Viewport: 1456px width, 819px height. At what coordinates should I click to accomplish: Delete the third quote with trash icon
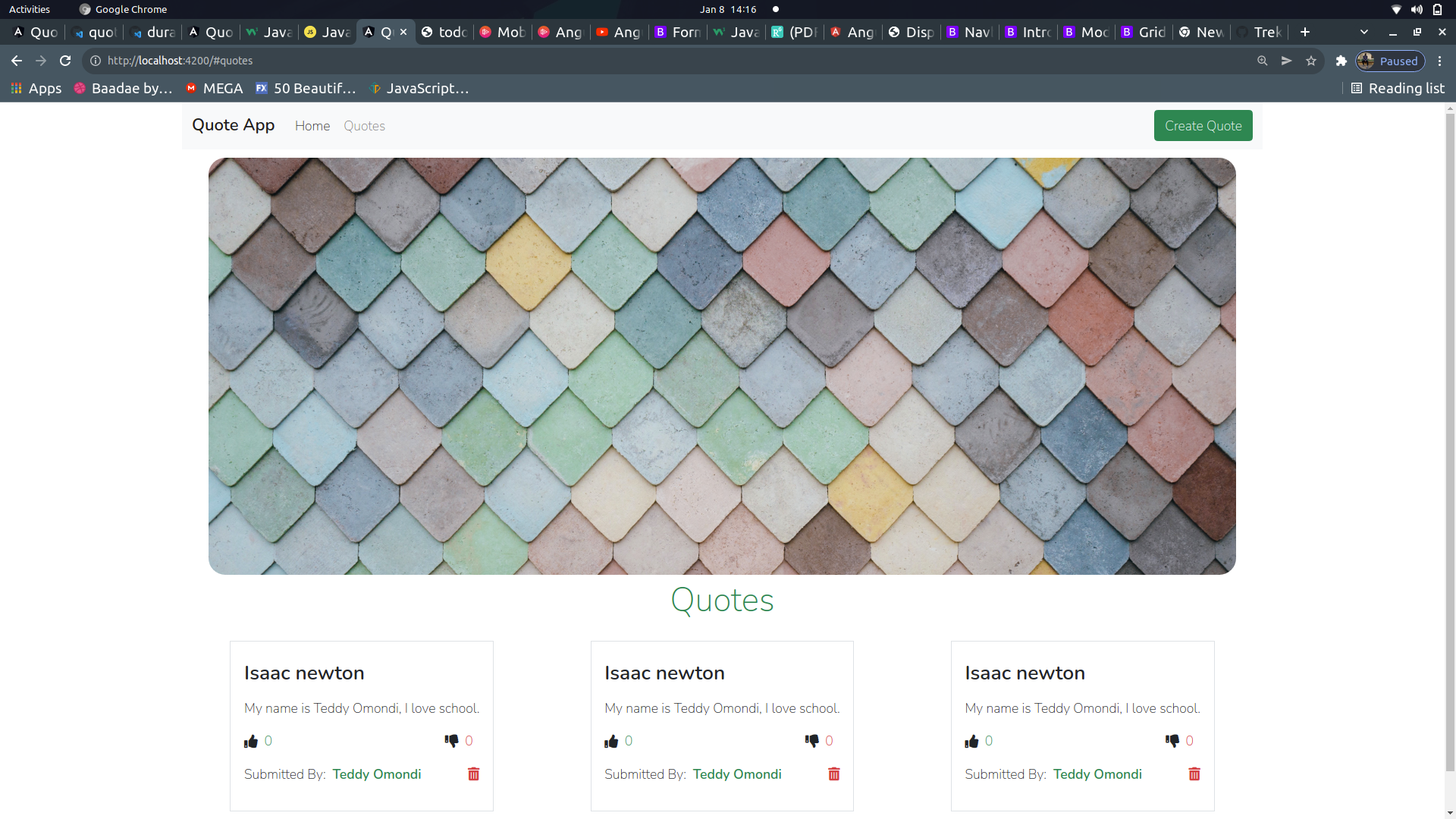(x=1194, y=774)
